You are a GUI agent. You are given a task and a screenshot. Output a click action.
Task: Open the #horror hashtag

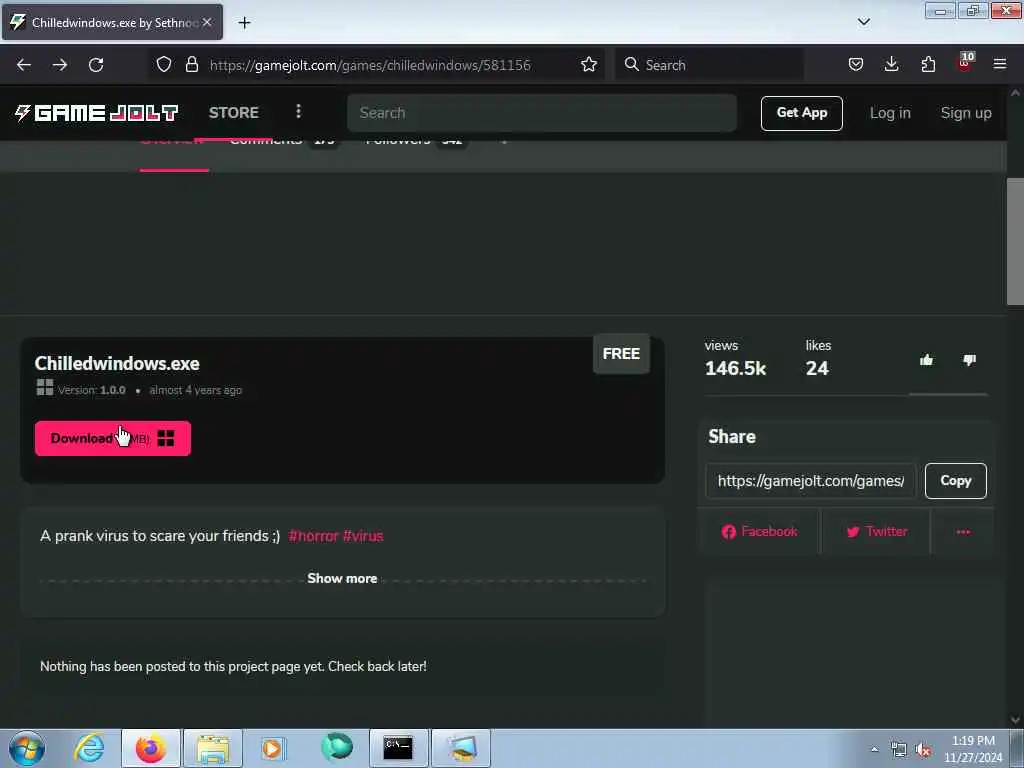(313, 536)
